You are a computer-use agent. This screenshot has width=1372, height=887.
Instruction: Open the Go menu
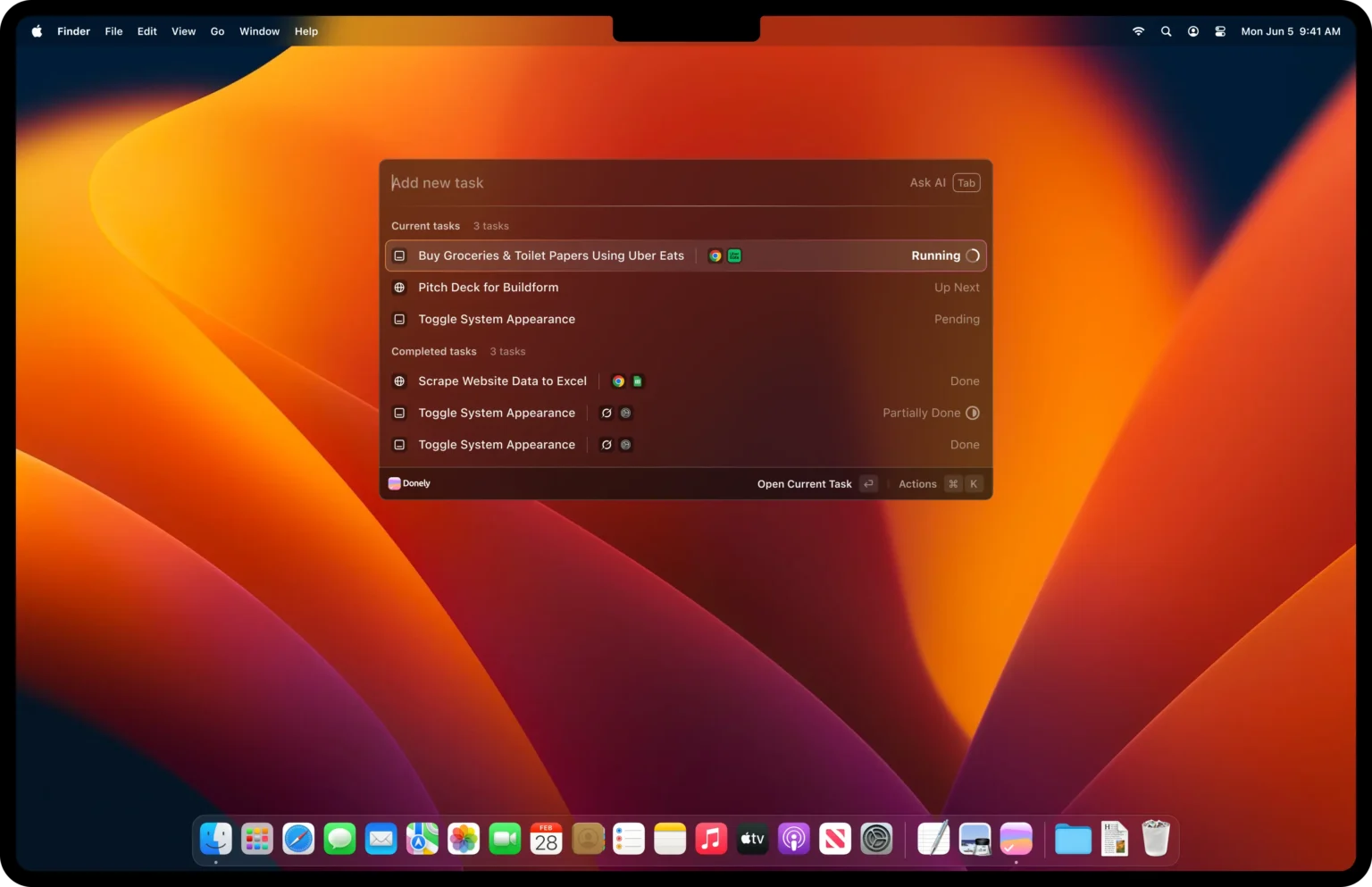coord(217,31)
